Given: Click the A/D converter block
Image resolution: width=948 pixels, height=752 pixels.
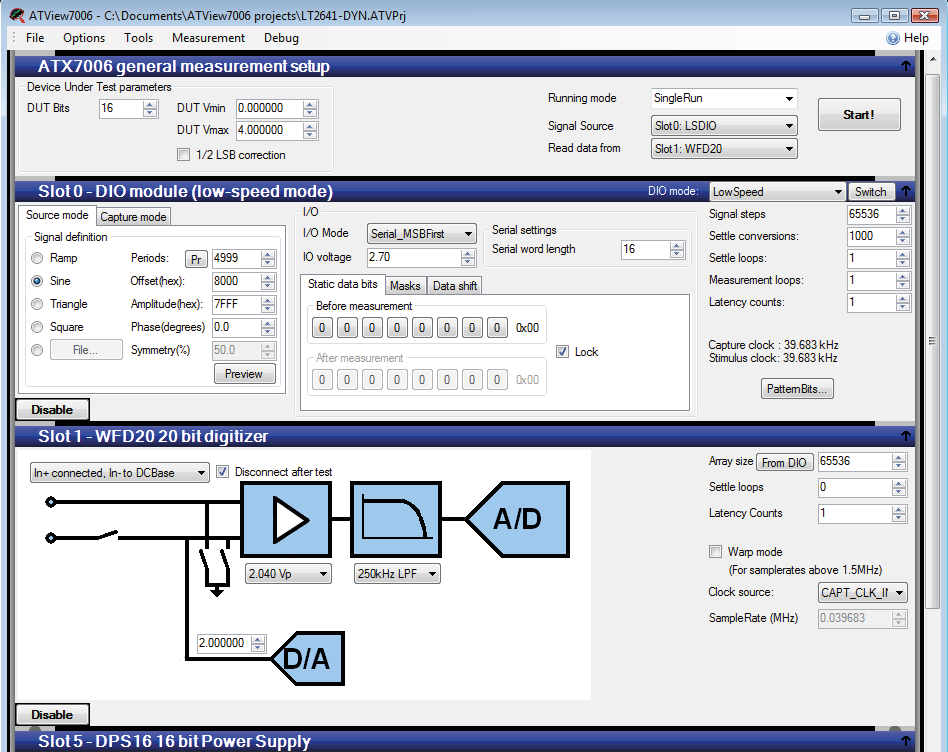Looking at the screenshot, I should point(516,519).
